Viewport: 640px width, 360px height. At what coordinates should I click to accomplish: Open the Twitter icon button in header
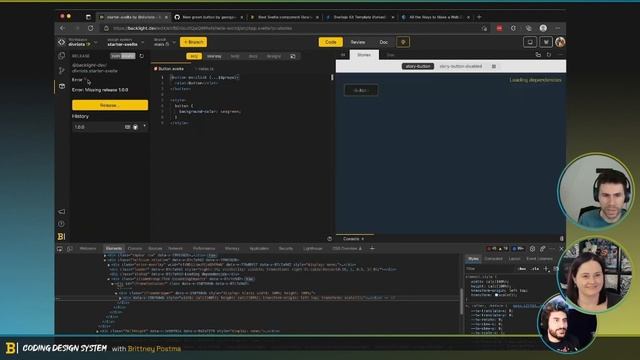(x=546, y=42)
